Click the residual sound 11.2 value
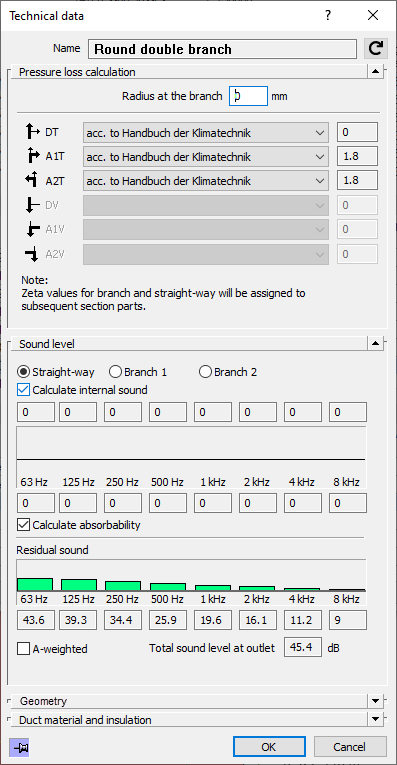Screen dimensions: 397x765 click(x=303, y=620)
